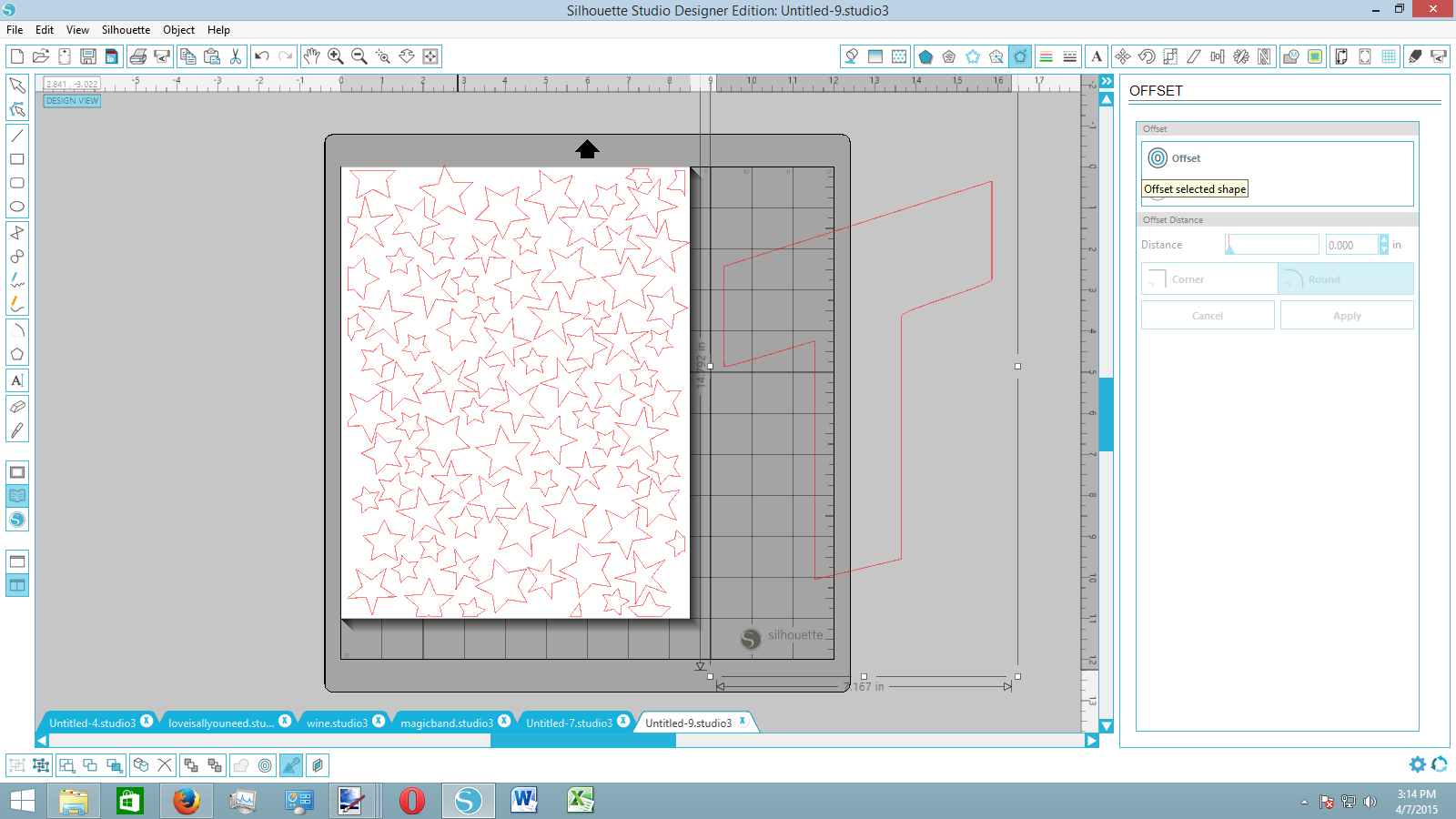Click the Copy icon in the toolbar

click(x=188, y=56)
